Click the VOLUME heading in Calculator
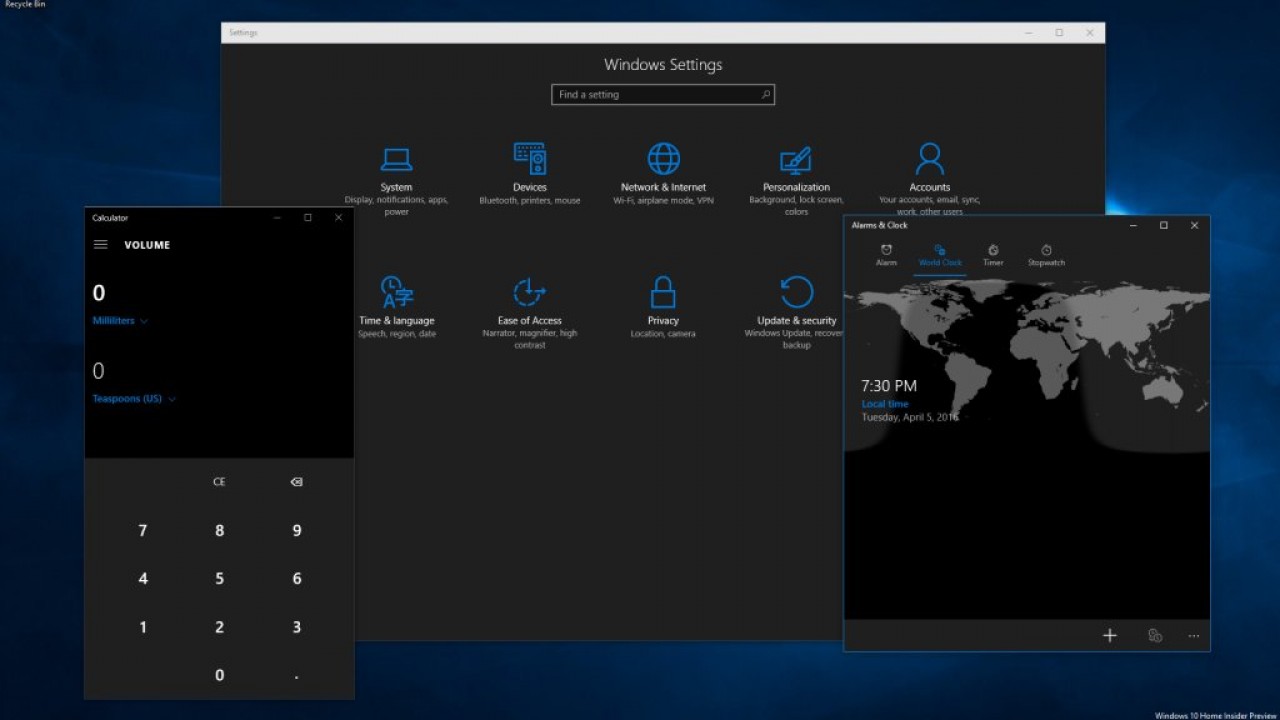This screenshot has height=720, width=1280. 147,245
